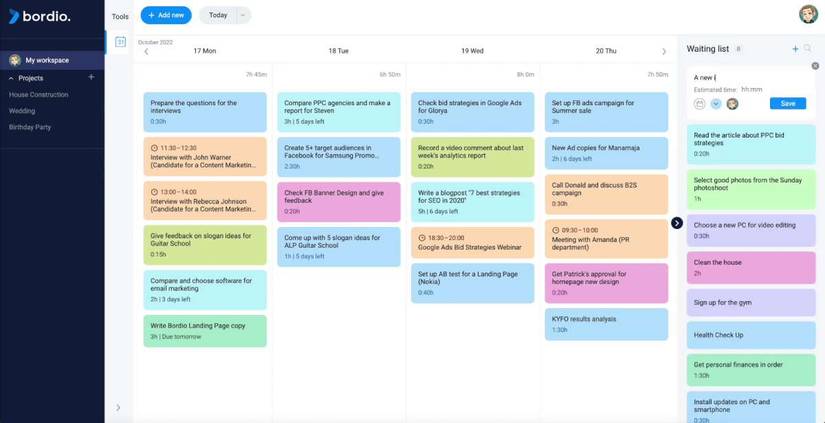The width and height of the screenshot is (825, 423).
Task: Add a new project with the plus icon
Action: pos(91,77)
